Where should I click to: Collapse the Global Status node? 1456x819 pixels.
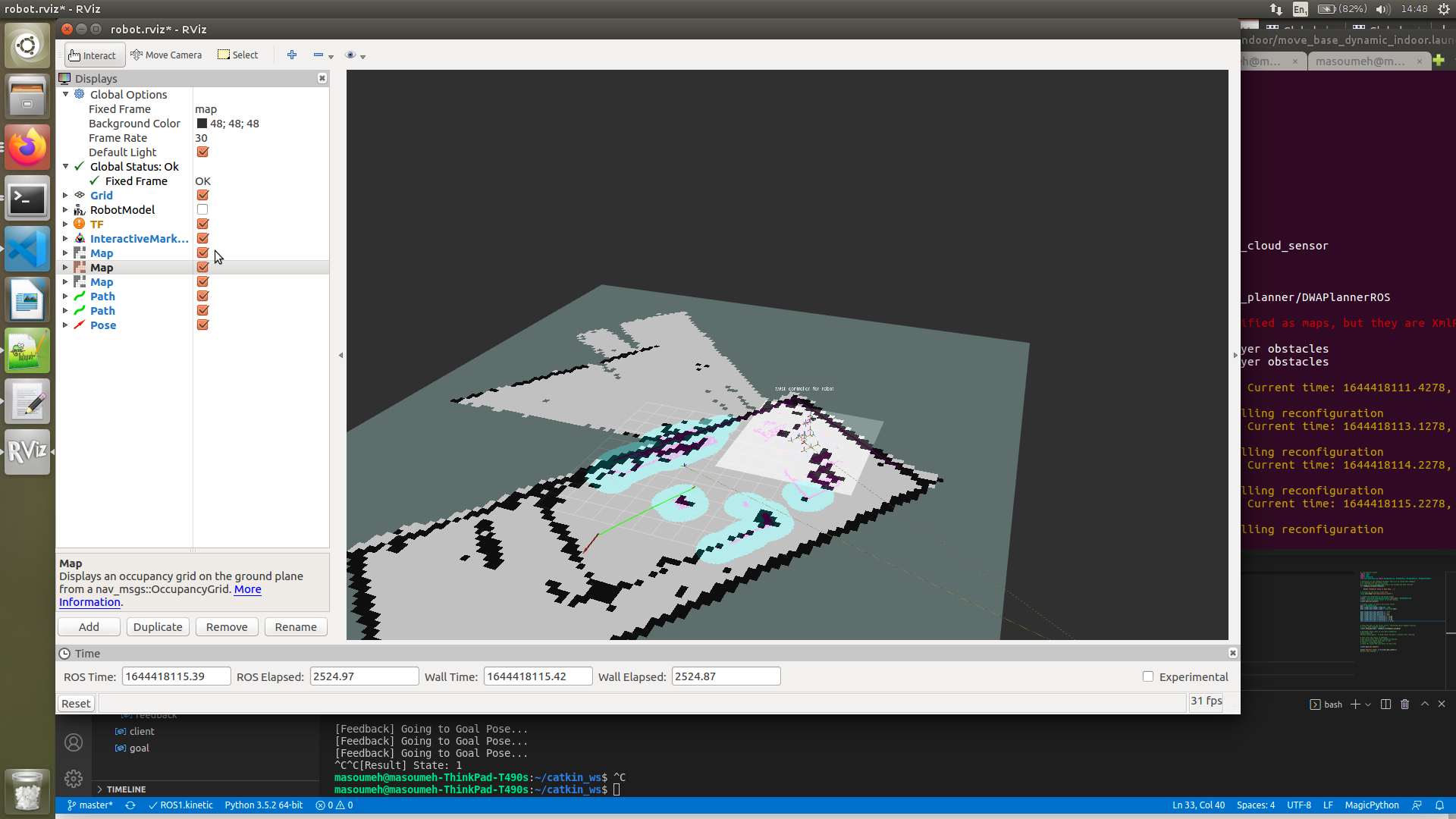click(x=66, y=166)
